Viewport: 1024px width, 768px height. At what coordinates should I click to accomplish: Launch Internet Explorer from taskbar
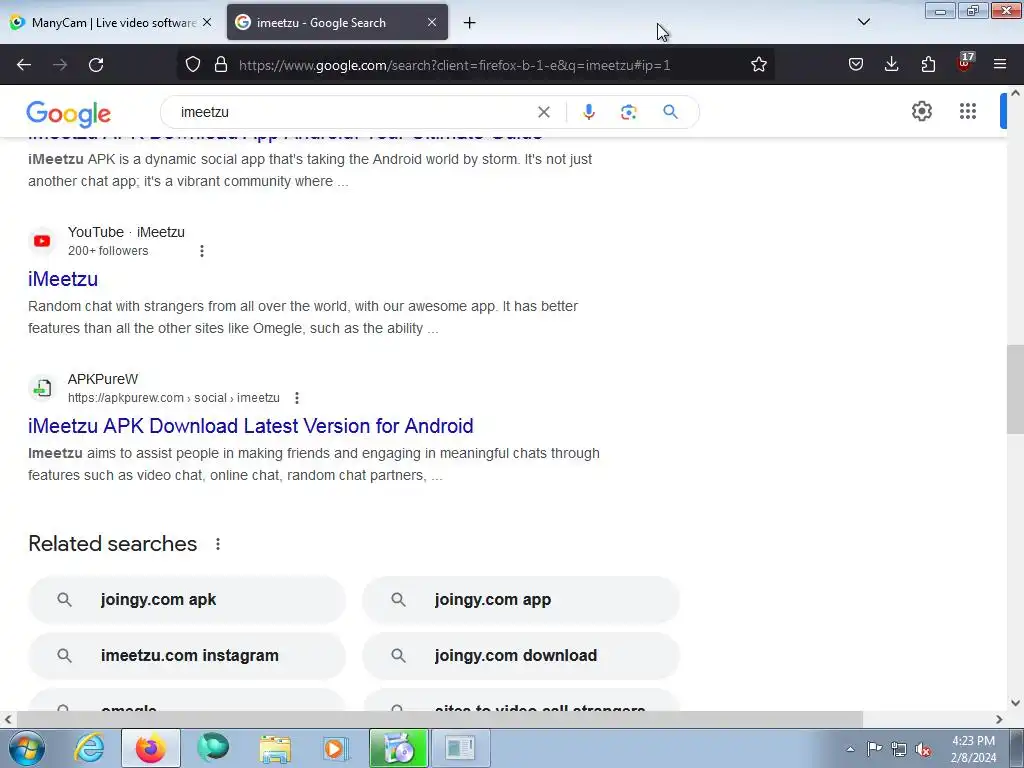click(x=89, y=748)
